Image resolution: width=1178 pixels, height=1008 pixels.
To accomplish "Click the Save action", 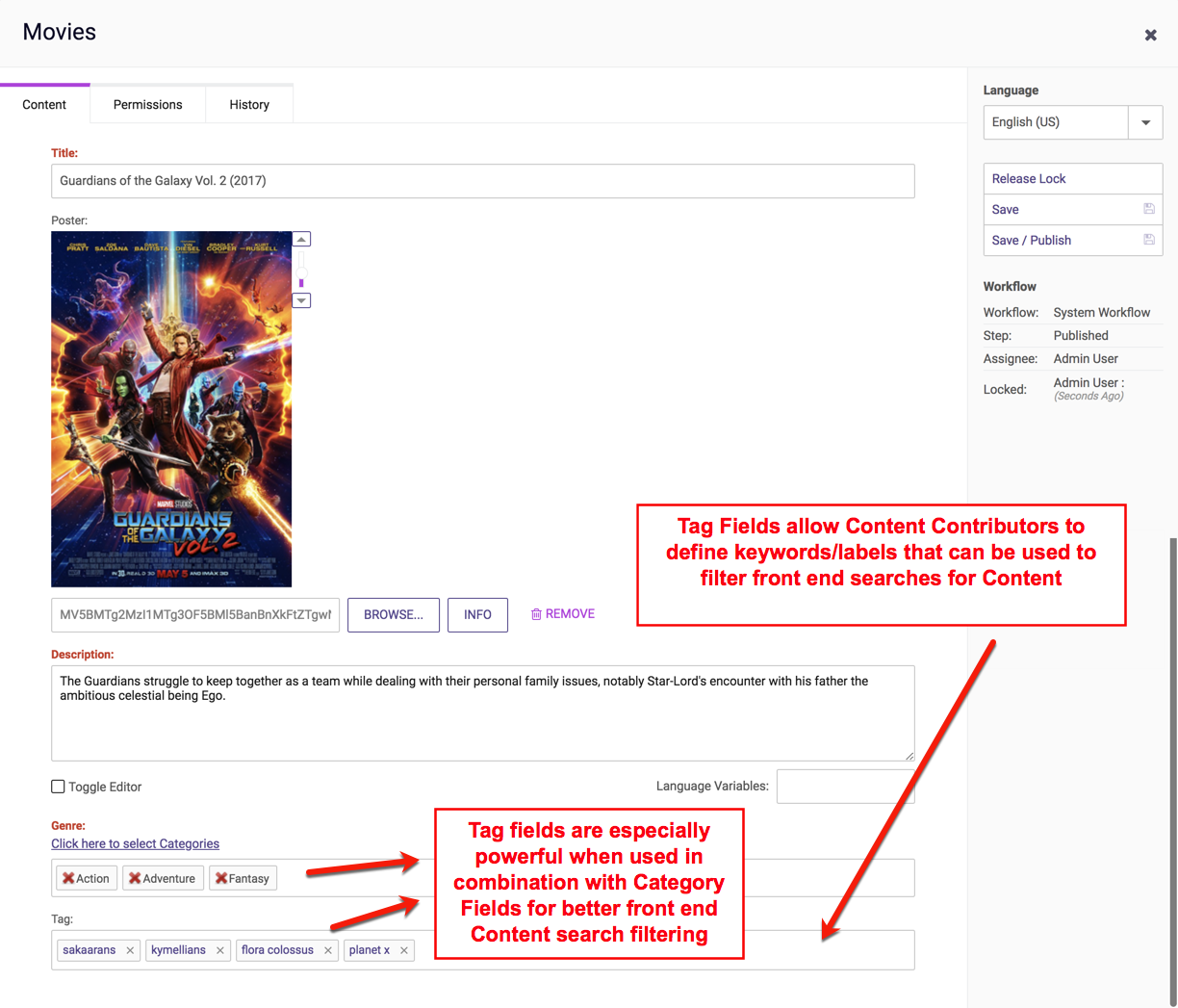I will coord(1072,210).
